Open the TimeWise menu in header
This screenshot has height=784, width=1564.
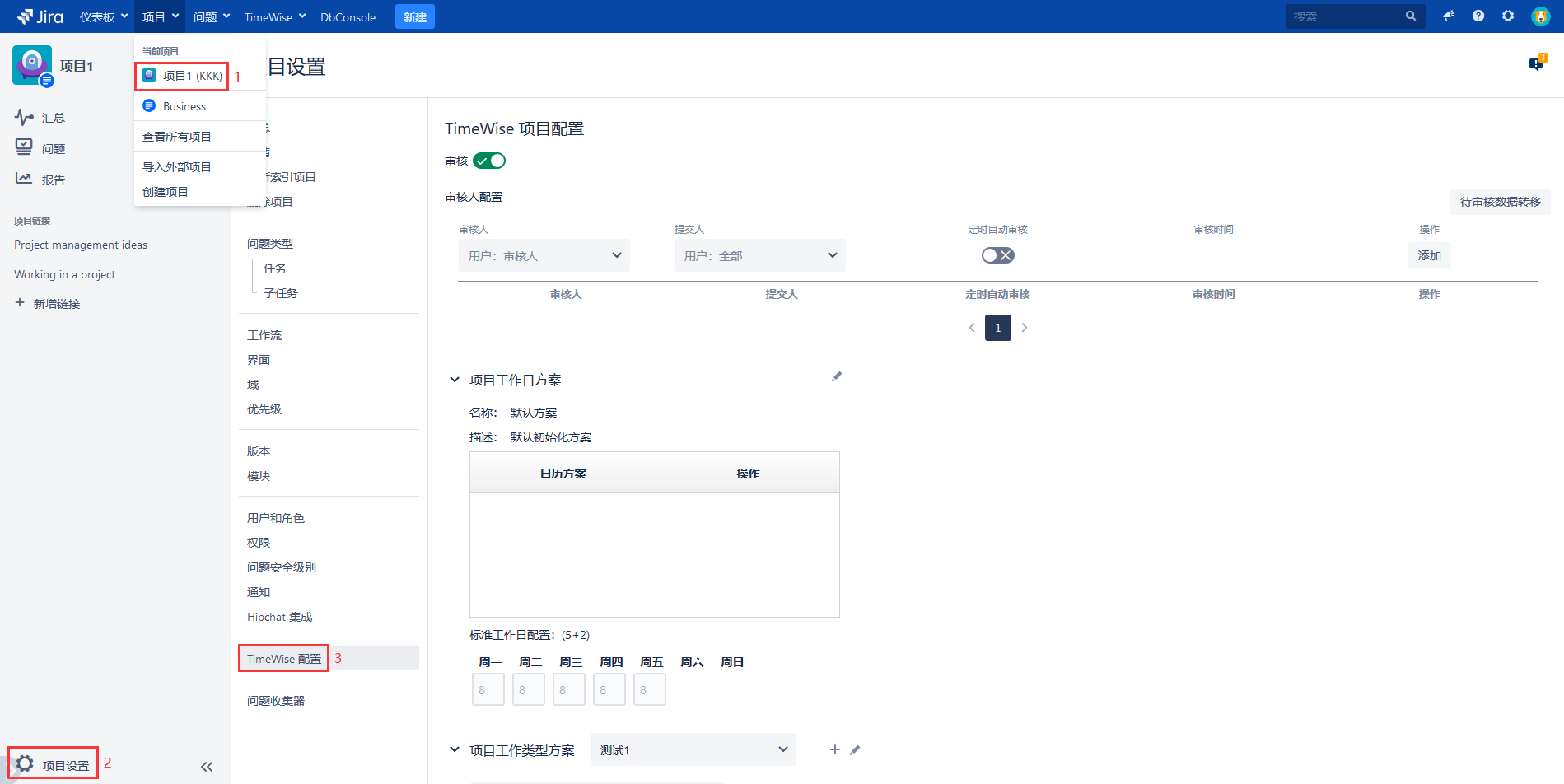tap(274, 17)
